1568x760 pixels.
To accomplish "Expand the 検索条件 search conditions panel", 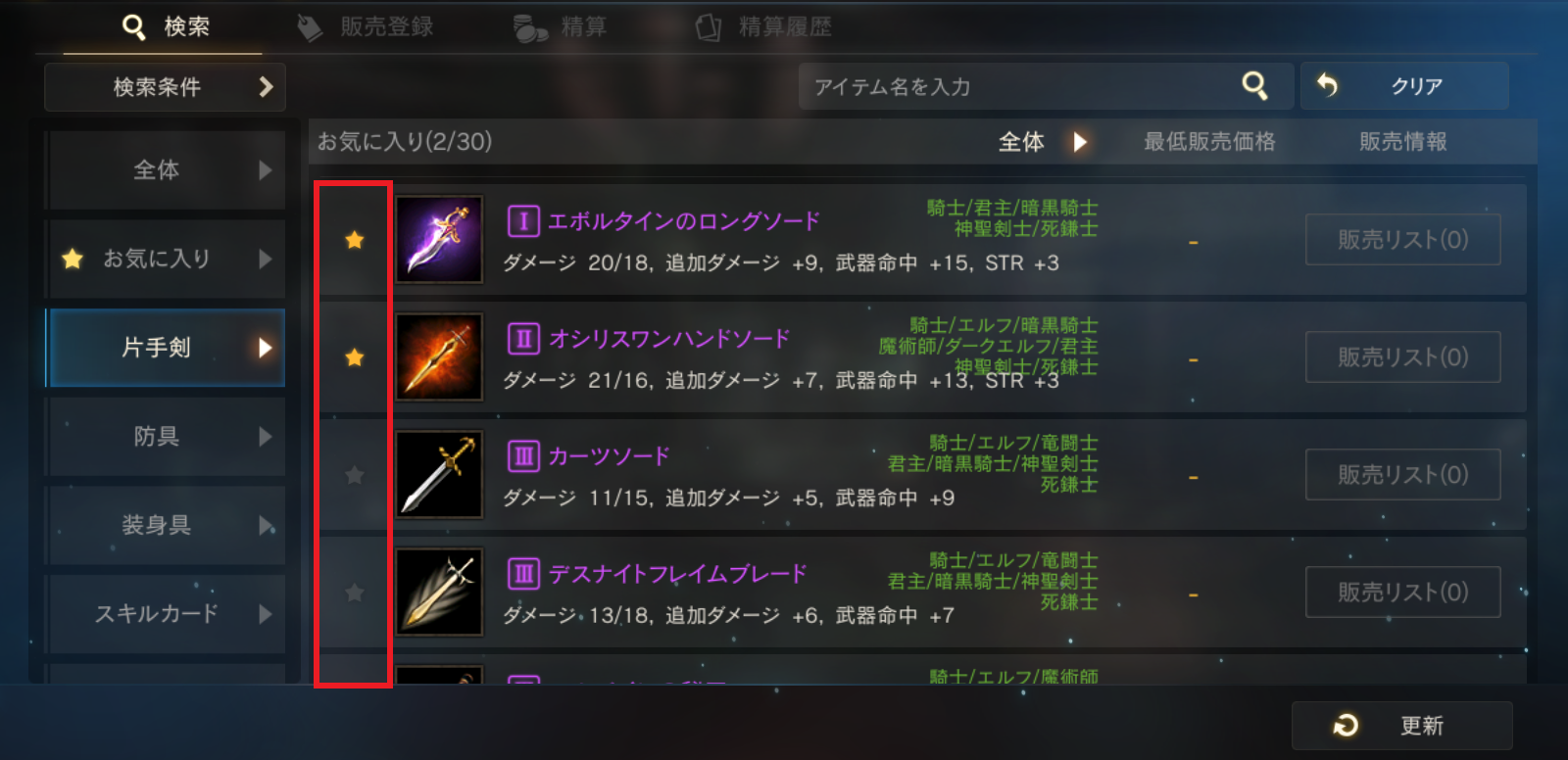I will pos(165,87).
